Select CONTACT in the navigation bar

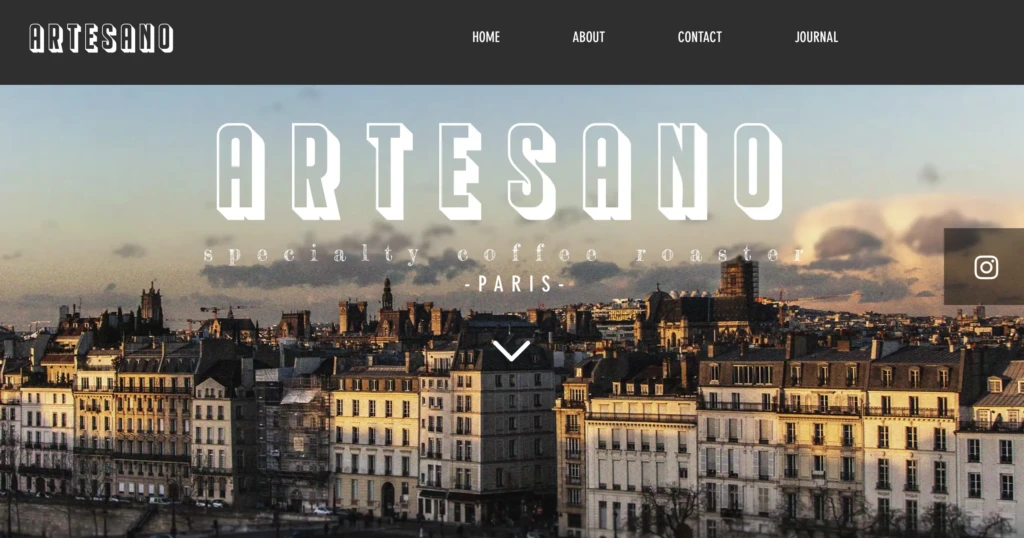(699, 37)
